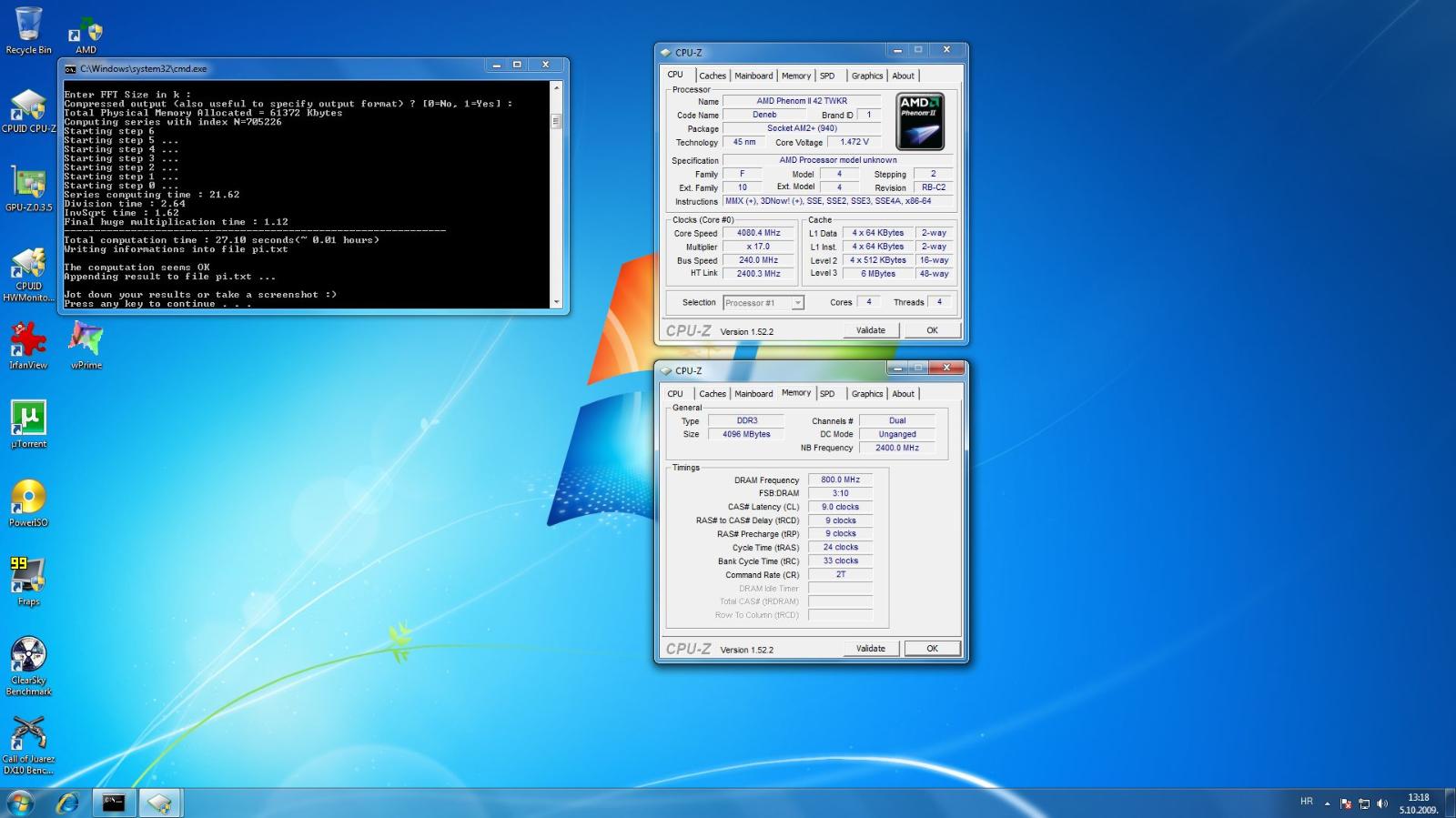The image size is (1456, 818).
Task: Open the AMD desktop shortcut
Action: tap(86, 35)
